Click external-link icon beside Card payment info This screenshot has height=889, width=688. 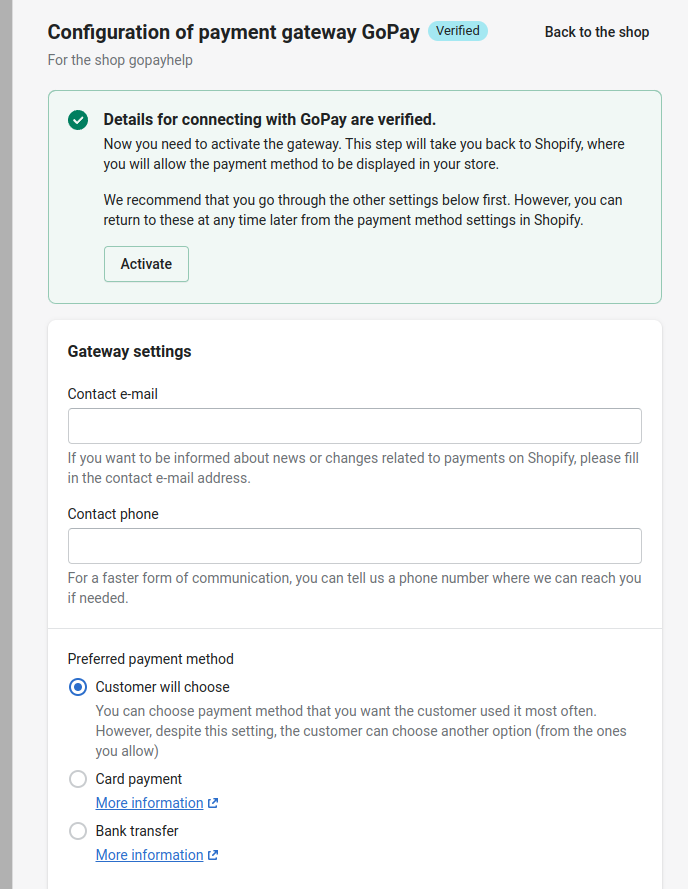coord(213,803)
